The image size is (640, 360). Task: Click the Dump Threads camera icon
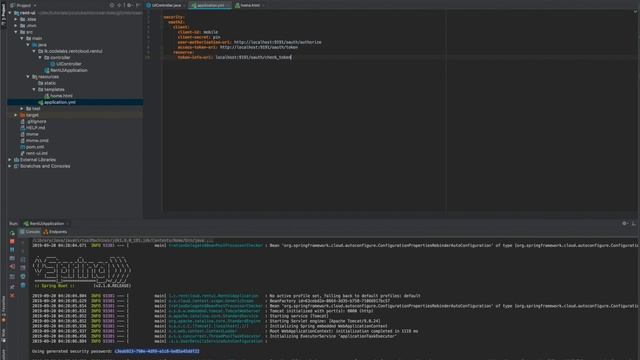(12, 258)
